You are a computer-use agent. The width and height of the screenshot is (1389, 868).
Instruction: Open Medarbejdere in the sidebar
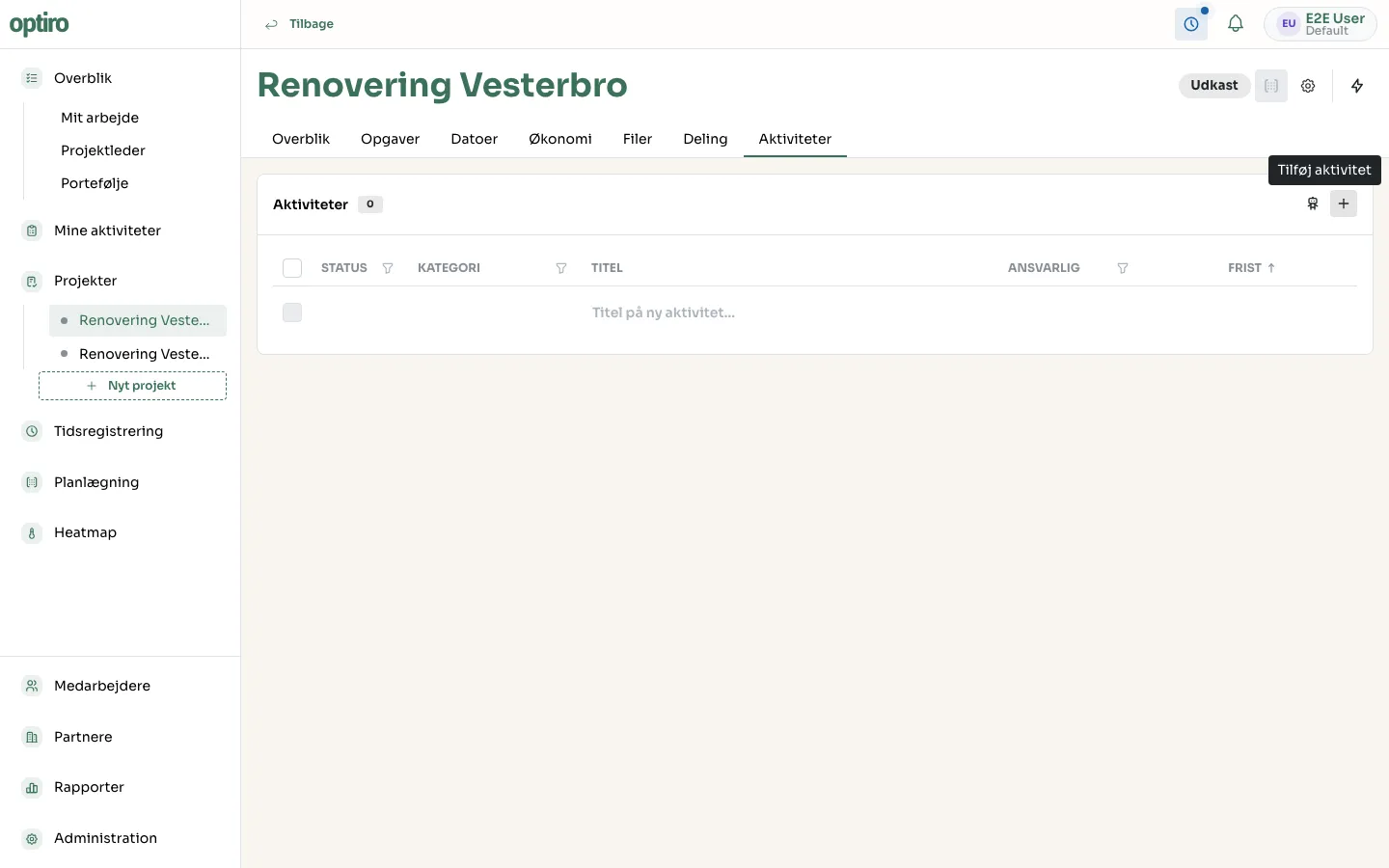102,686
